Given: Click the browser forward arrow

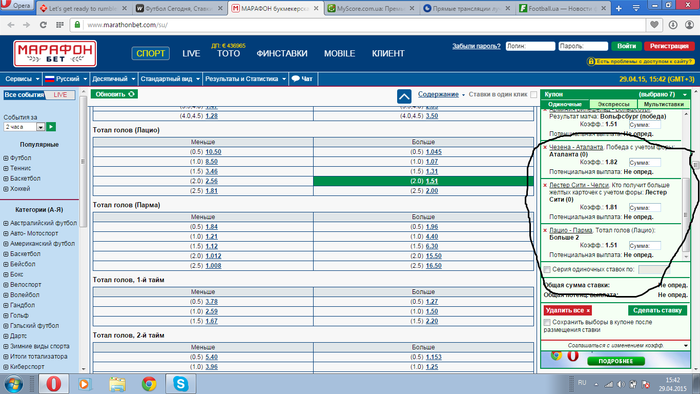Looking at the screenshot, I should [x=26, y=25].
